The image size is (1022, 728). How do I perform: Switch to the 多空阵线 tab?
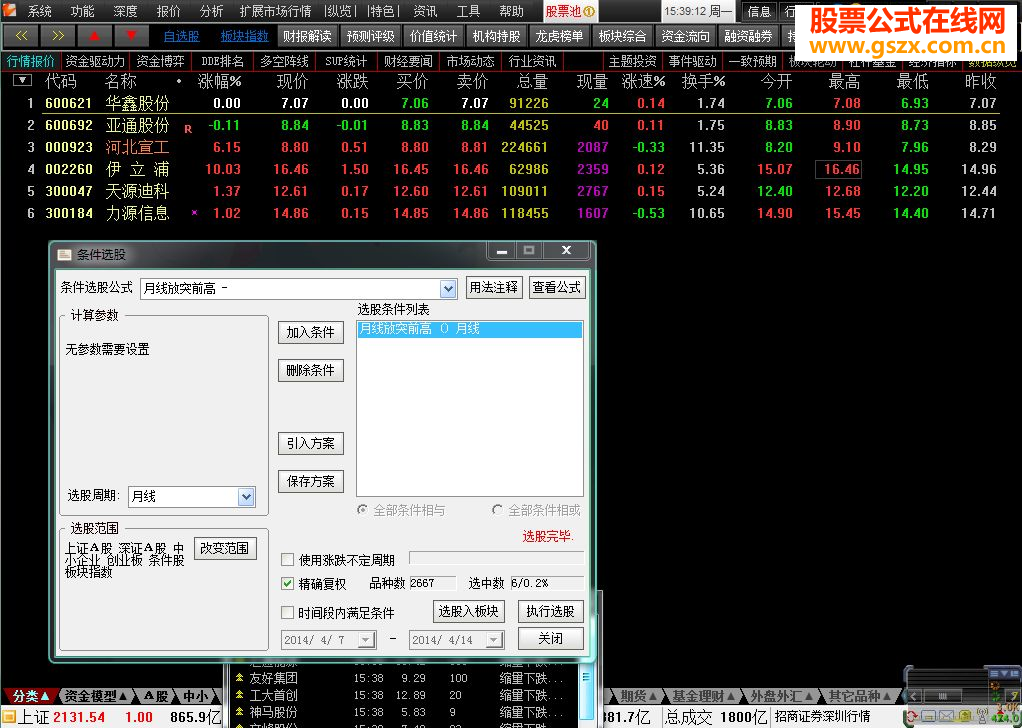pyautogui.click(x=284, y=61)
